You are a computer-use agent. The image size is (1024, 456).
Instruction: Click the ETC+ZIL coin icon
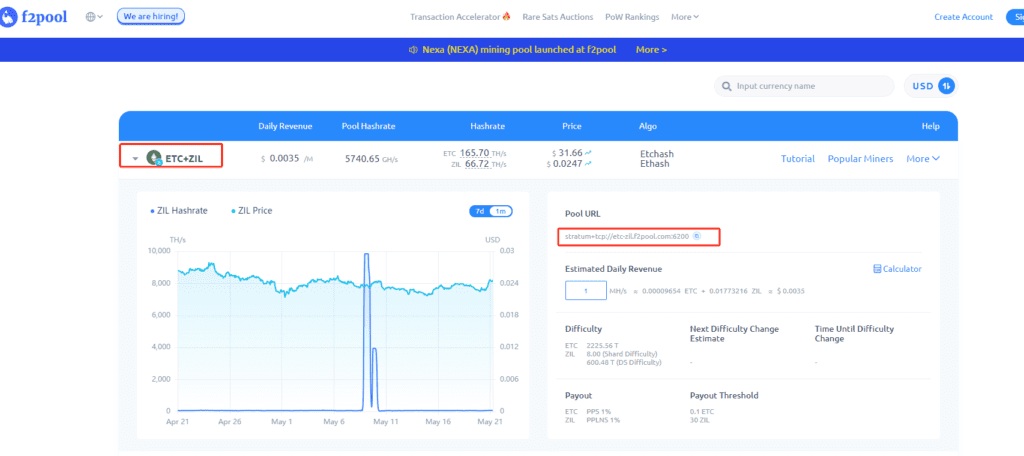(x=154, y=158)
